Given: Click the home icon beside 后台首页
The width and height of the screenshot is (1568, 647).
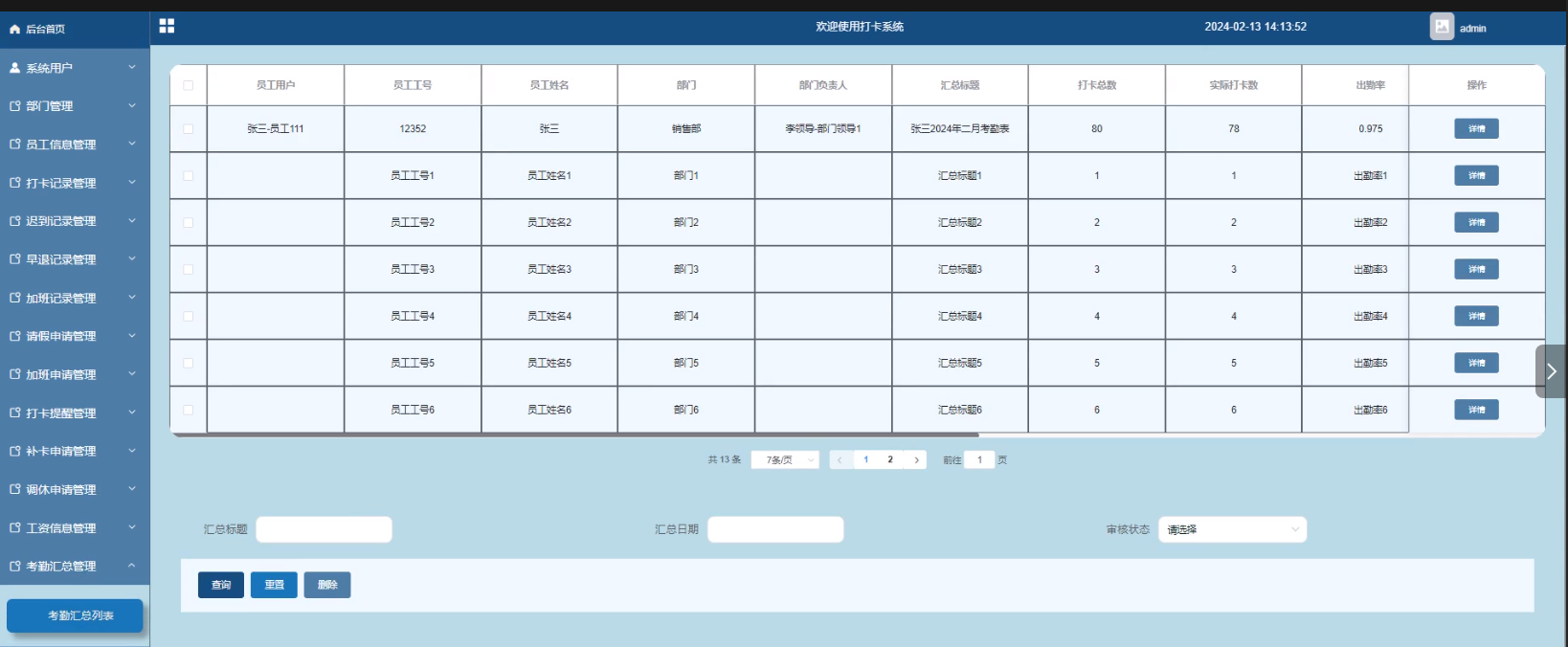Looking at the screenshot, I should (14, 30).
